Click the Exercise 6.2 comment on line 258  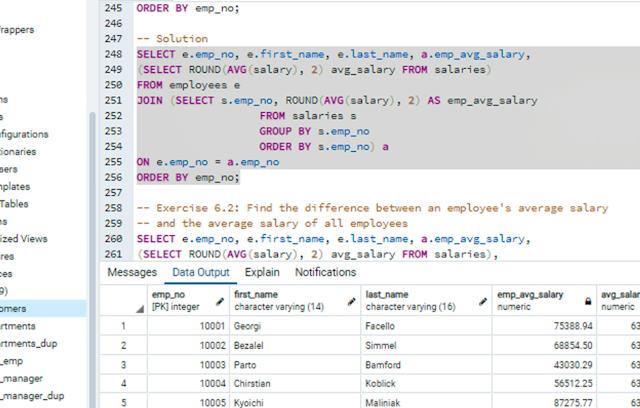point(372,208)
